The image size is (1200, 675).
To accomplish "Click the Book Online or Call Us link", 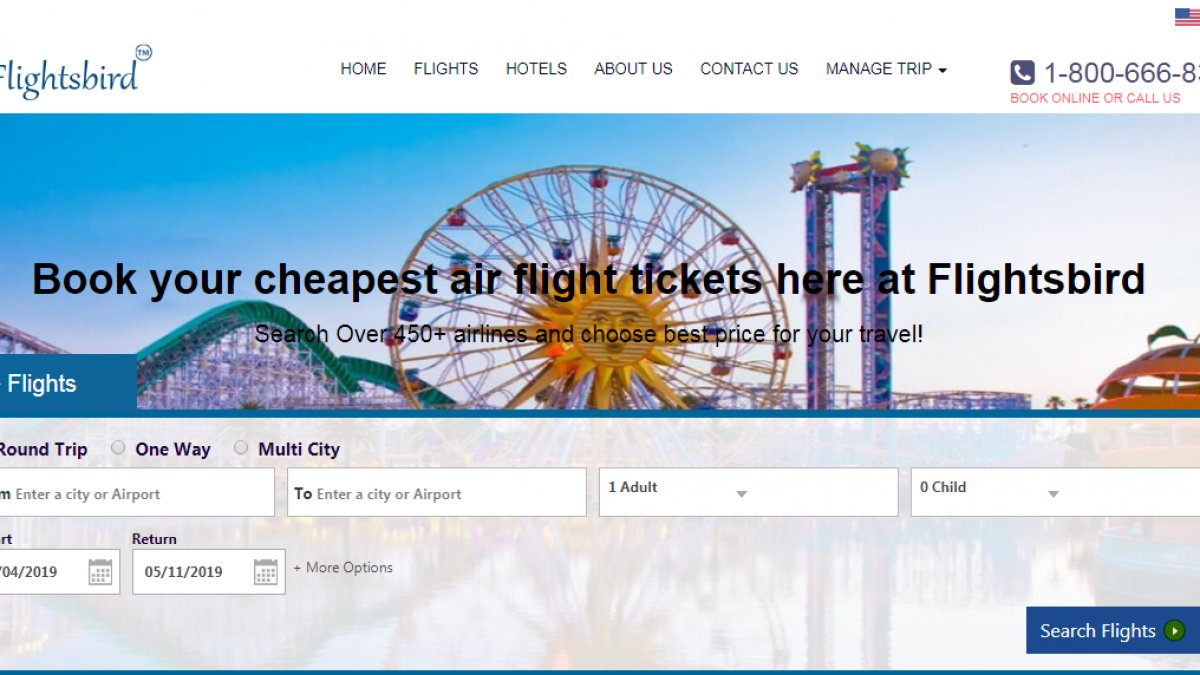I will [x=1095, y=98].
